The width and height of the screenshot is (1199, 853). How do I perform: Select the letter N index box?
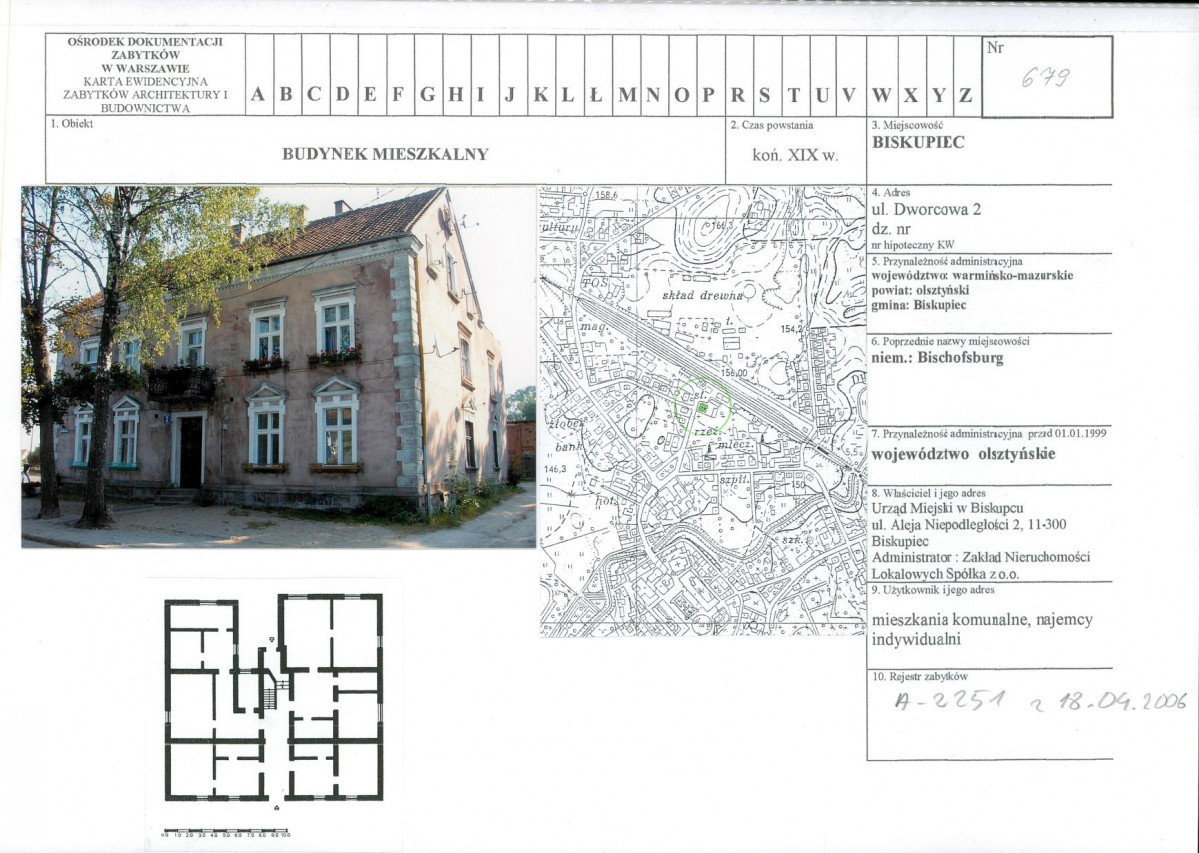coord(655,75)
